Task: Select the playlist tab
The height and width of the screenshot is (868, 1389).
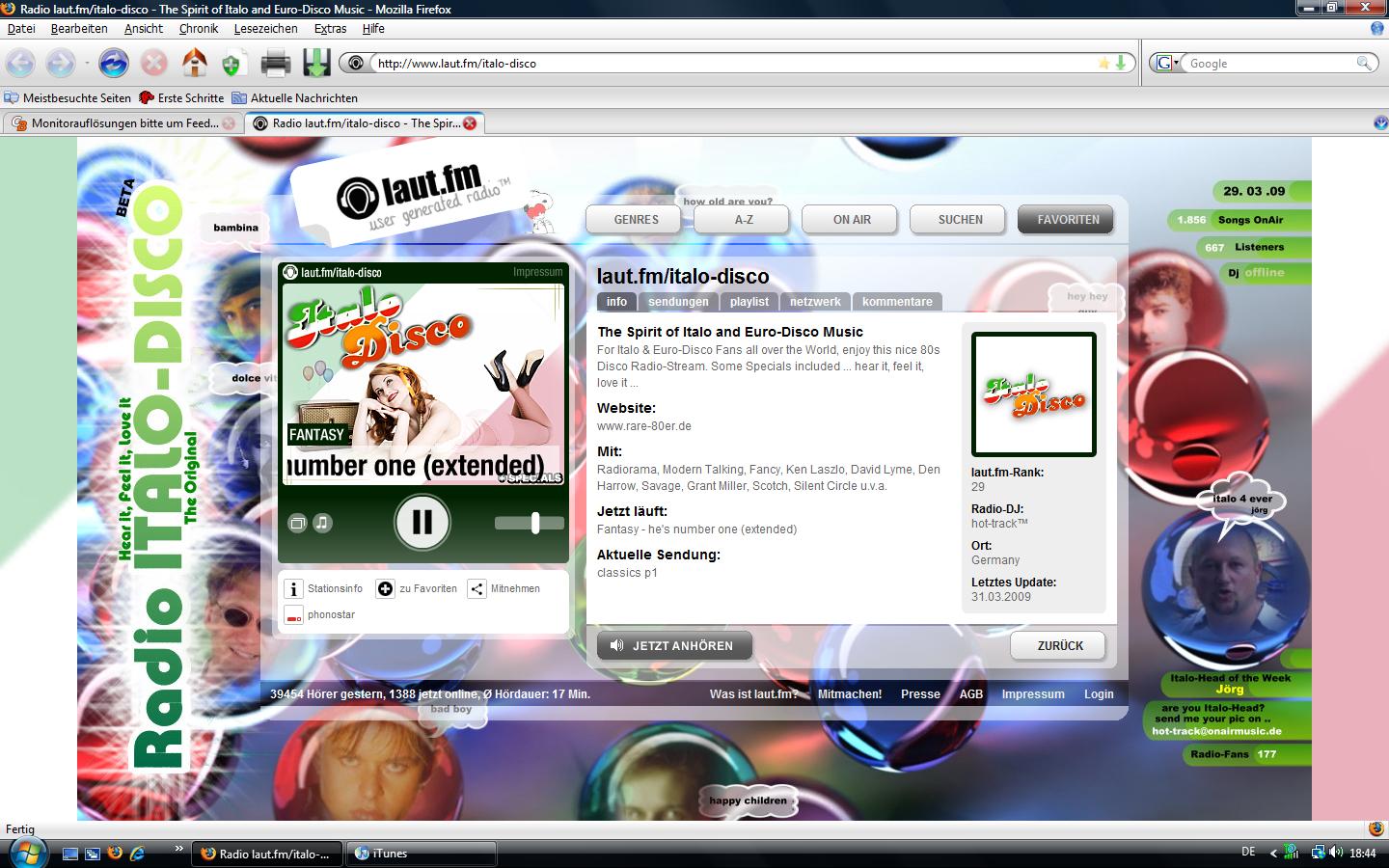Action: [749, 302]
